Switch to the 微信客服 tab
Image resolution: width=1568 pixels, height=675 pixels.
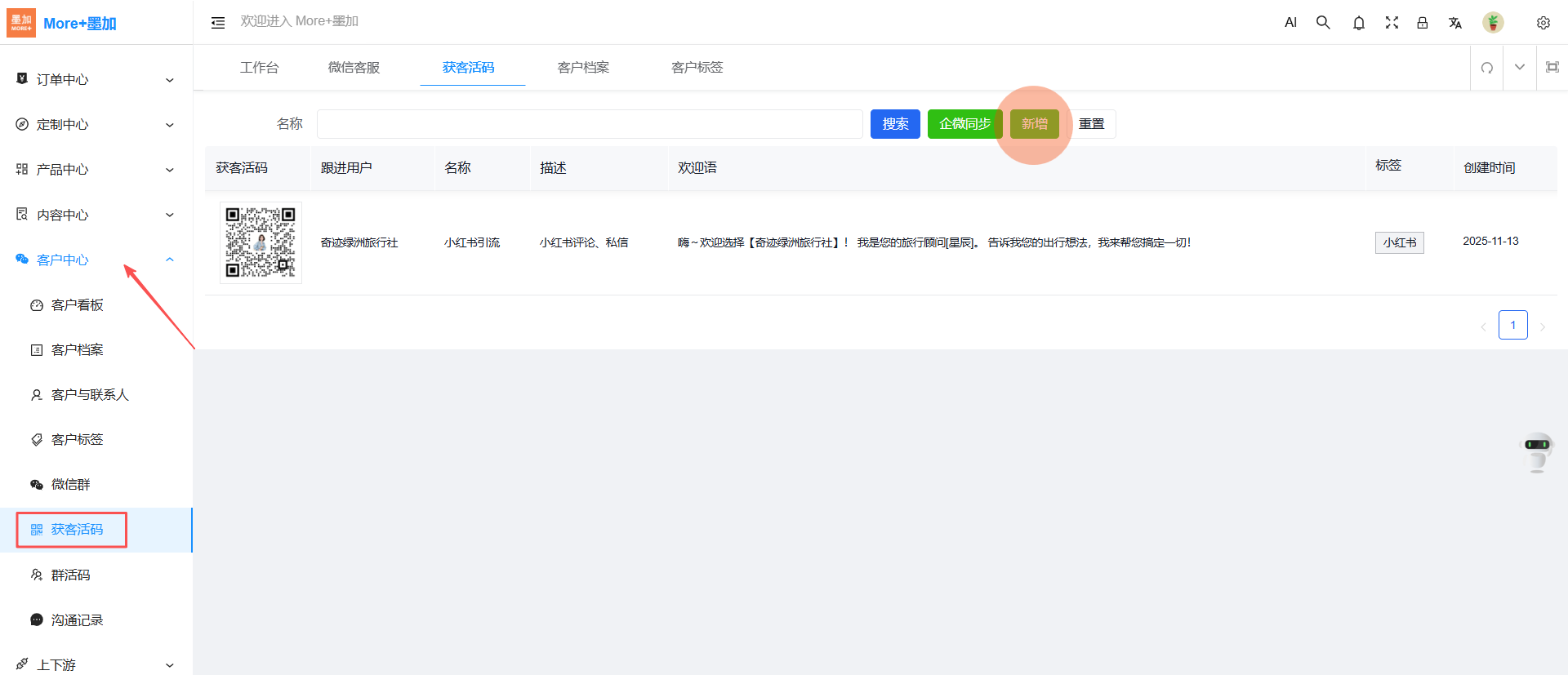[x=354, y=68]
